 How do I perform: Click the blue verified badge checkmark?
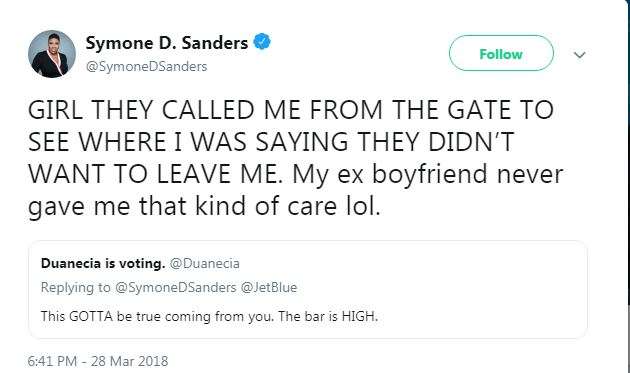(x=262, y=42)
